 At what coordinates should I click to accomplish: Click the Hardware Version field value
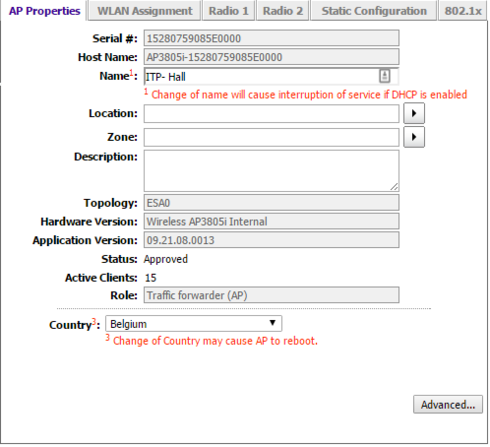click(x=271, y=221)
